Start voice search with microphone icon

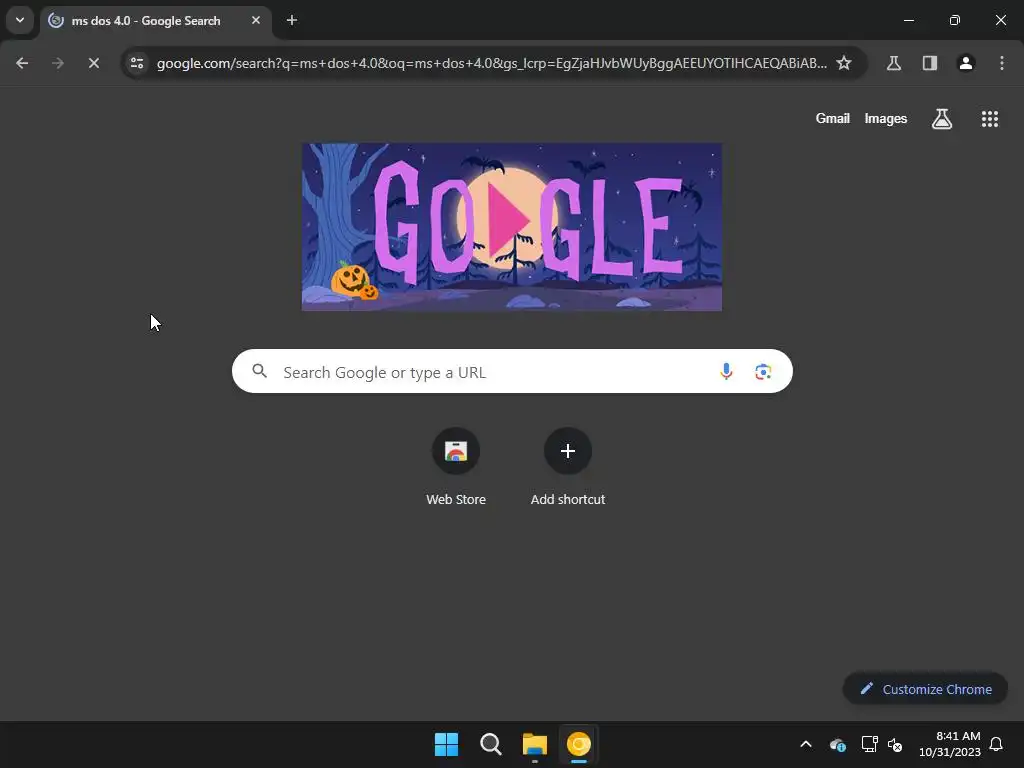pyautogui.click(x=726, y=372)
